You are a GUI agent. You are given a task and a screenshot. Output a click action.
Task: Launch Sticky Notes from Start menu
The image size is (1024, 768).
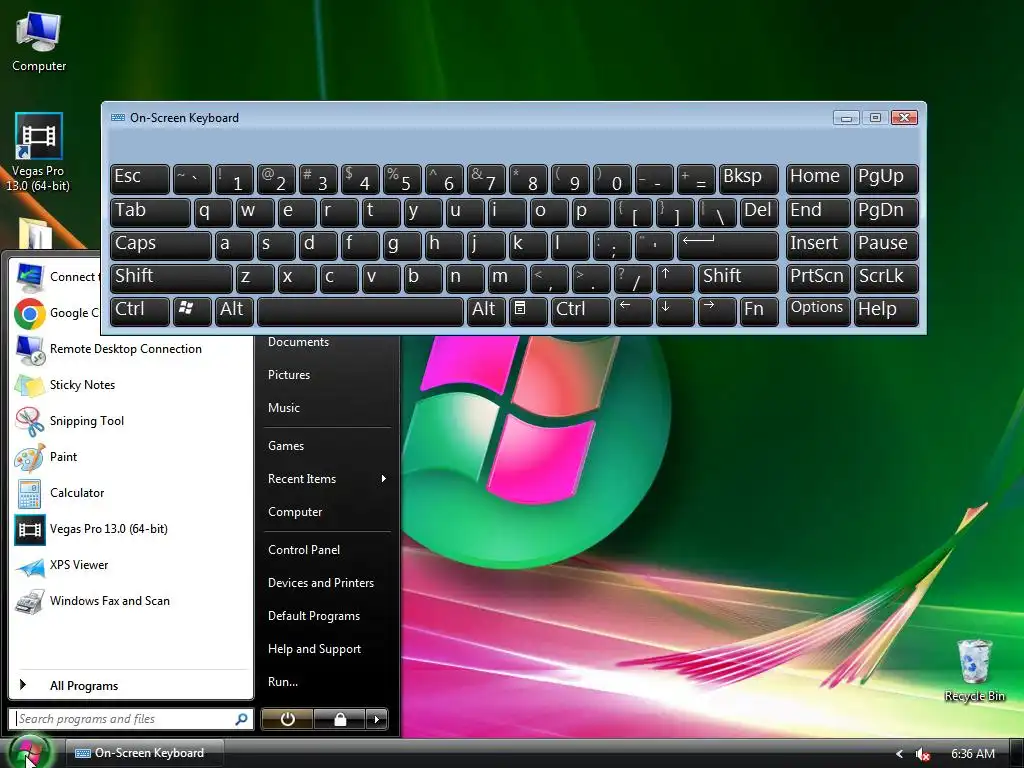tap(129, 385)
